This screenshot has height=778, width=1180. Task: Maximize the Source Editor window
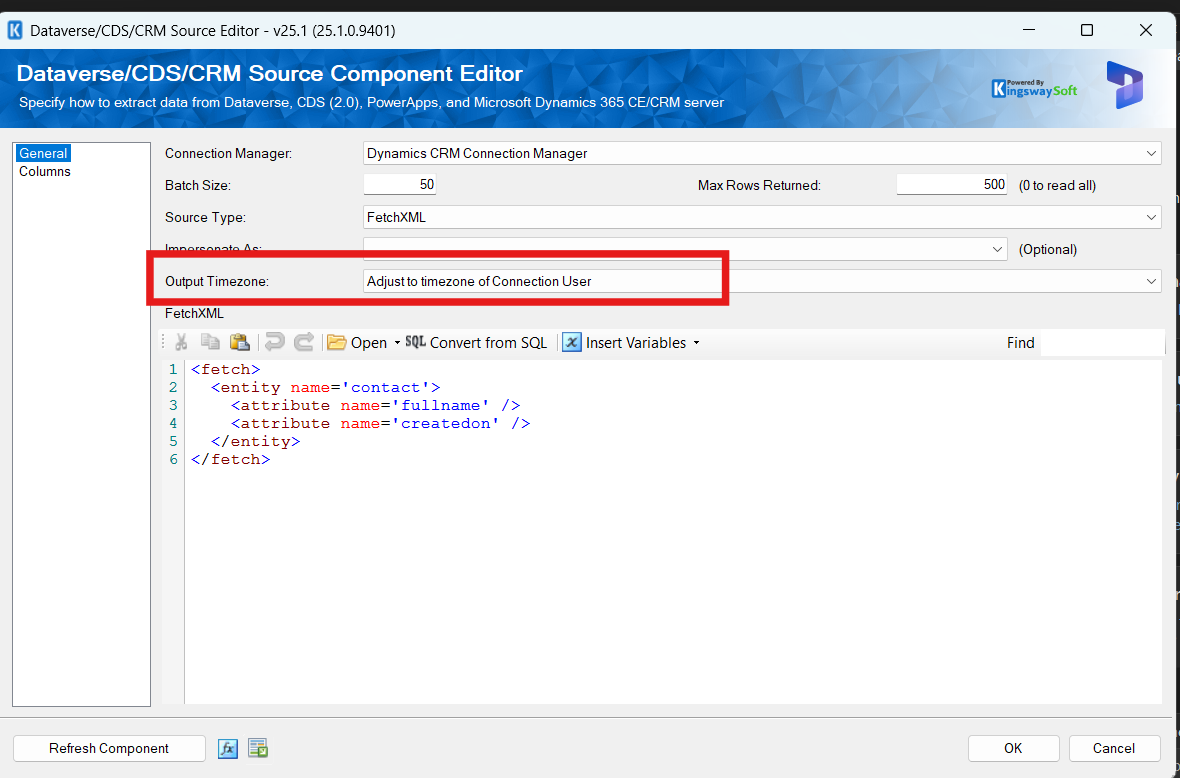(1087, 30)
